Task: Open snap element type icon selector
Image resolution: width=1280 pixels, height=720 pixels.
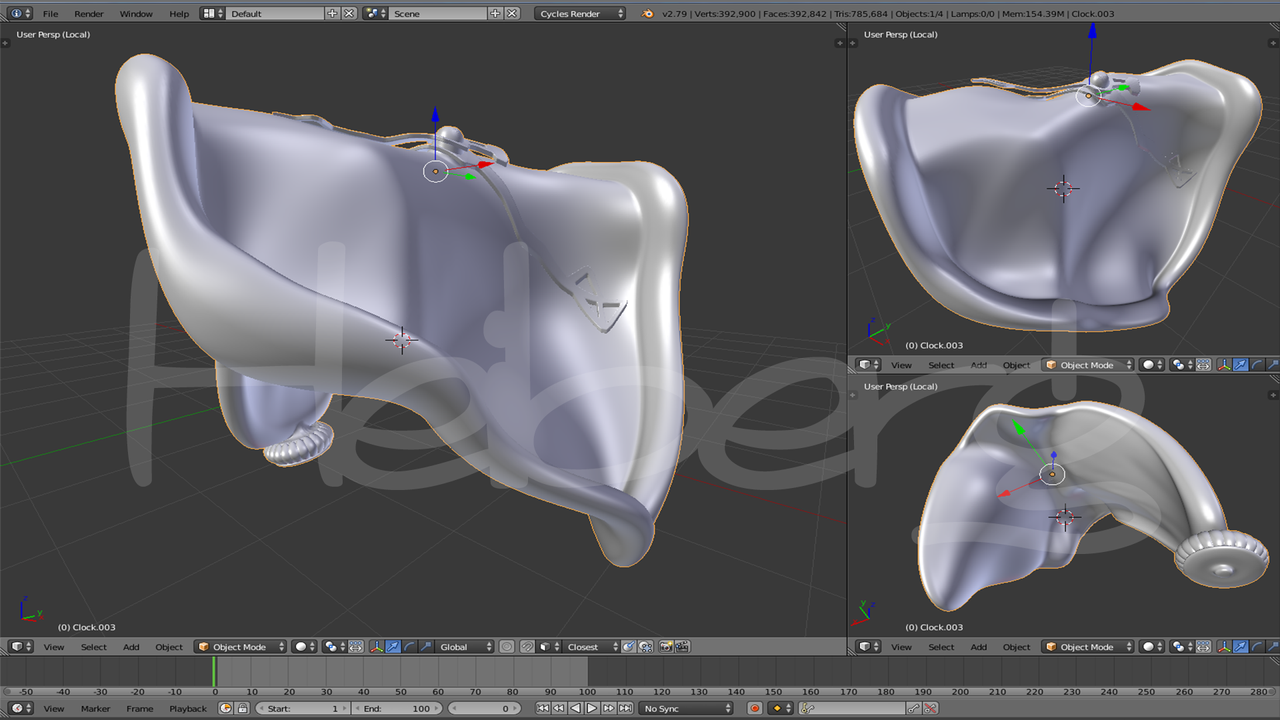Action: (x=549, y=647)
